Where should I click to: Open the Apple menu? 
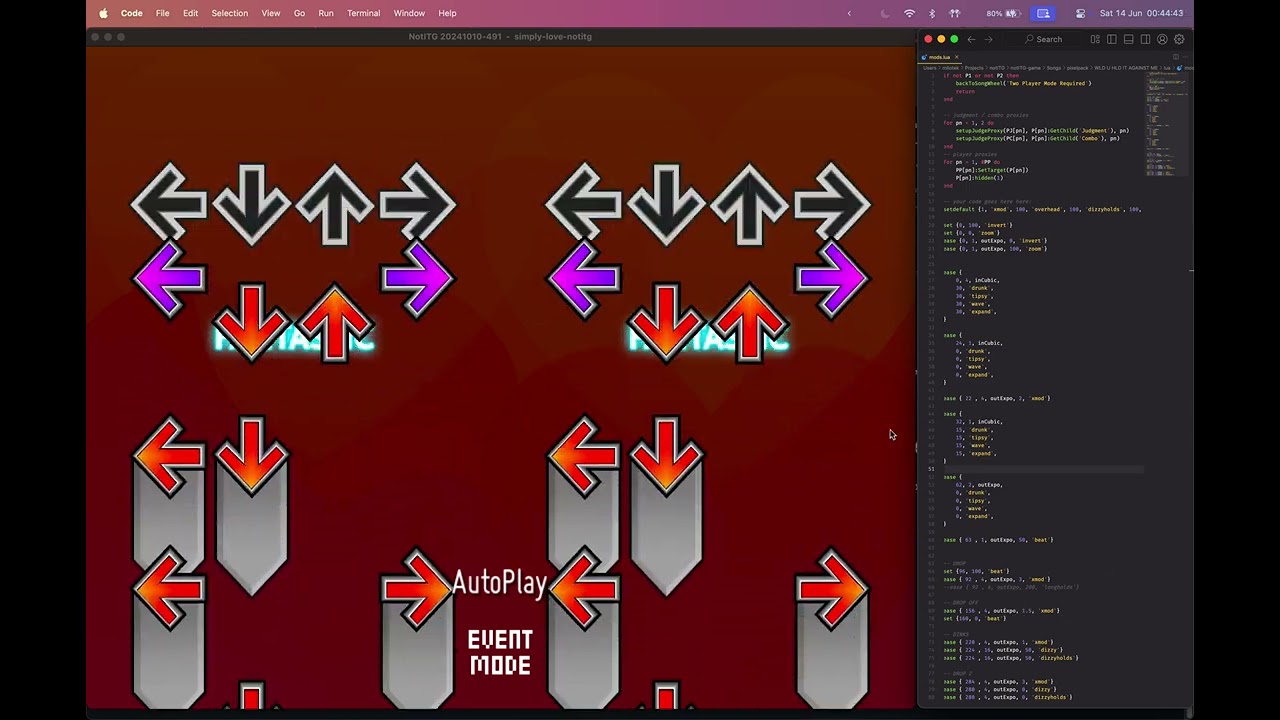[103, 13]
